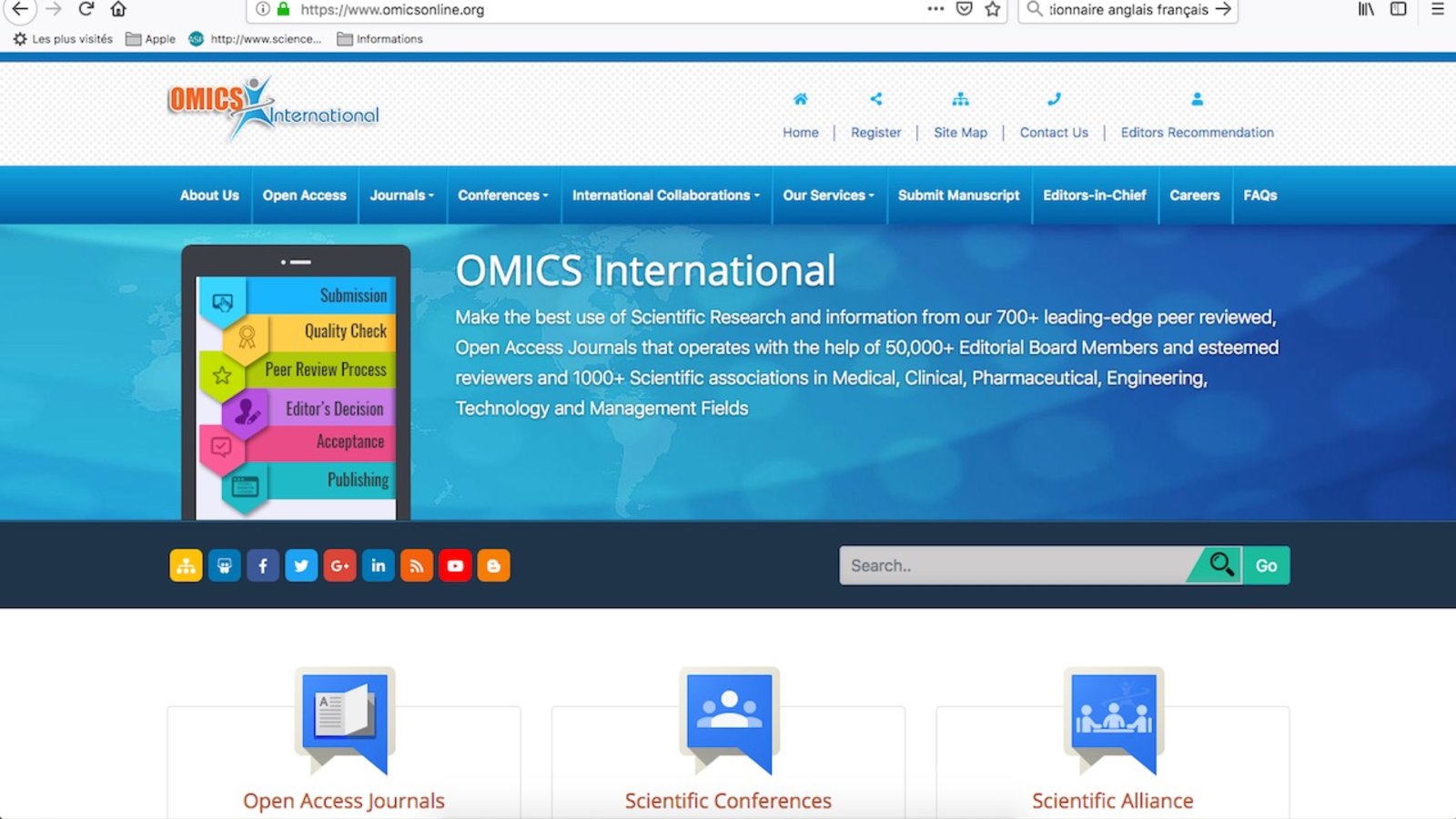
Task: Expand the Our Services dropdown
Action: [x=829, y=196]
